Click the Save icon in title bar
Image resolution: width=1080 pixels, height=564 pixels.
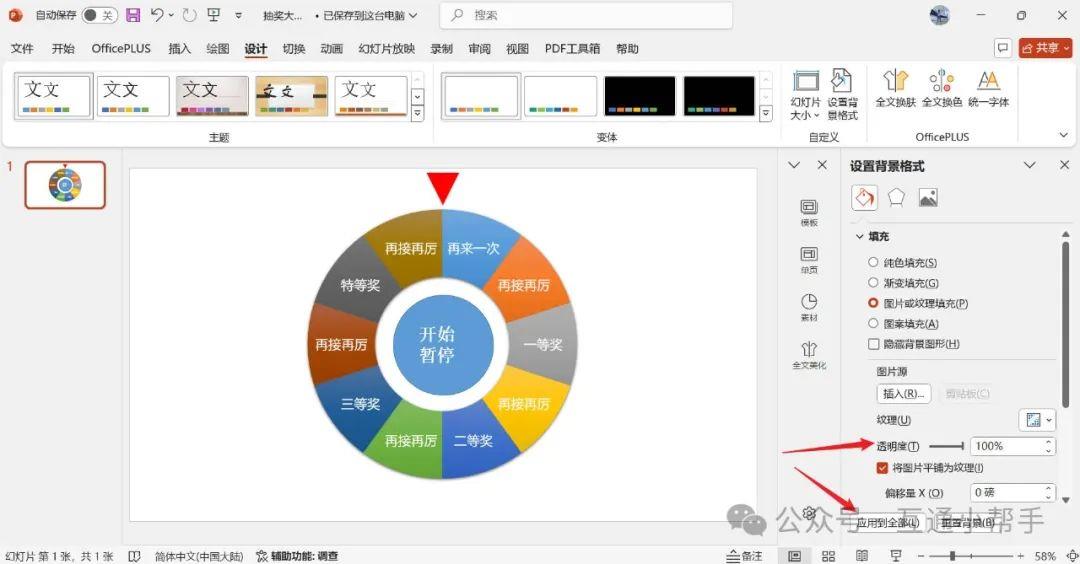coord(134,14)
